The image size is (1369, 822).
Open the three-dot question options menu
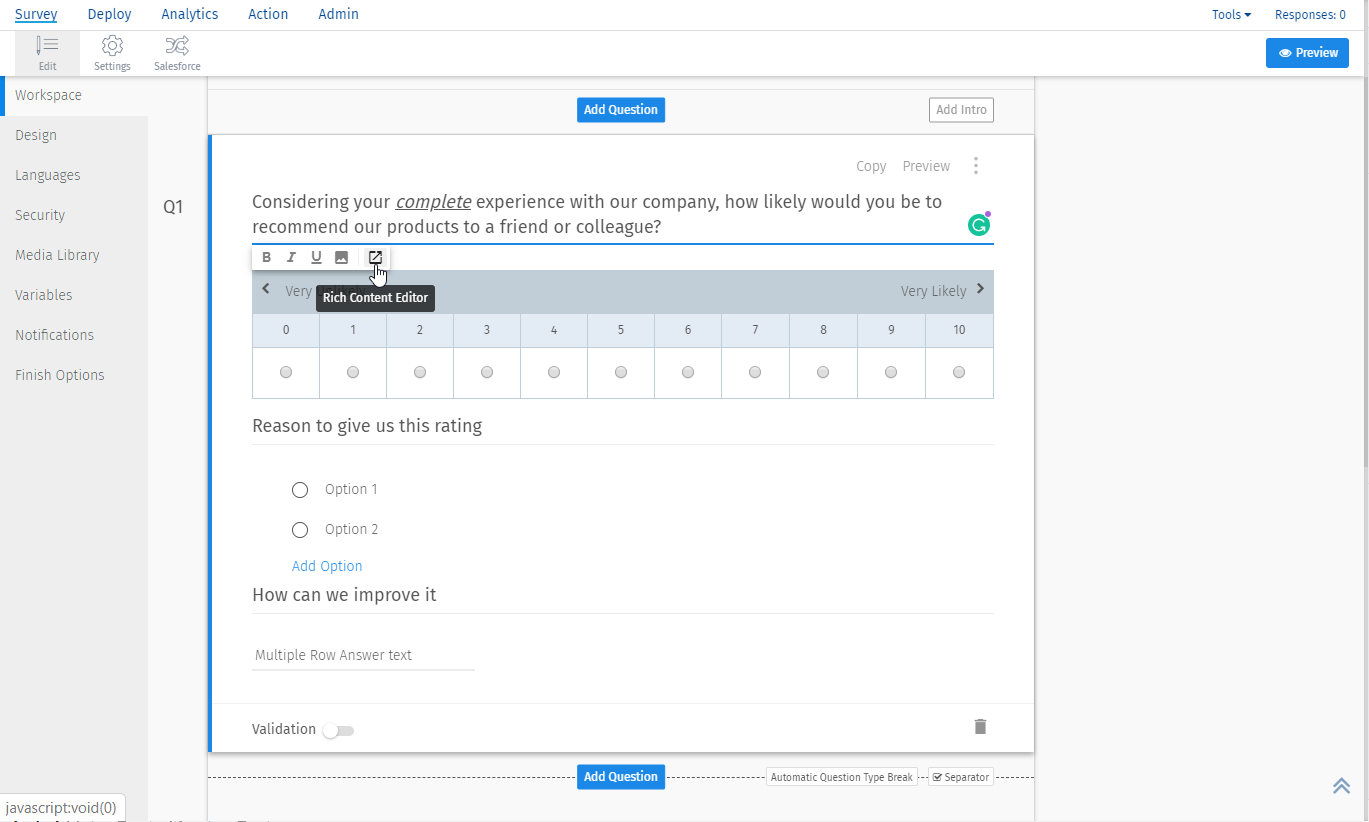pyautogui.click(x=976, y=166)
